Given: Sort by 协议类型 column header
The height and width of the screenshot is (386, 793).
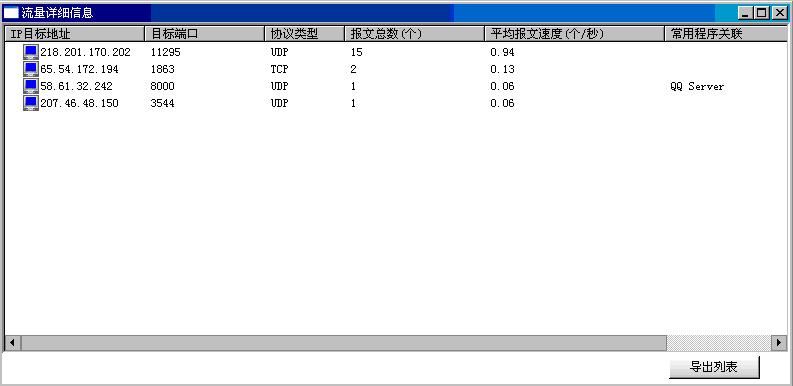Looking at the screenshot, I should click(x=304, y=34).
